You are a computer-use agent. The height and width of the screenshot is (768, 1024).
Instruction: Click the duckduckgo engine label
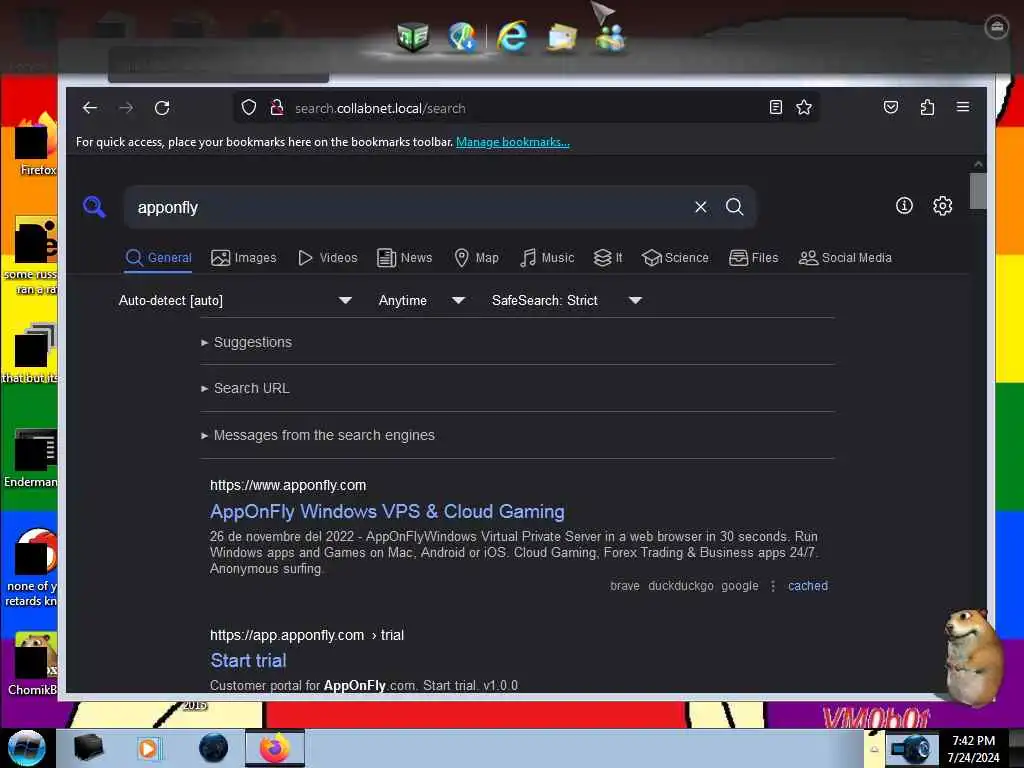point(680,586)
